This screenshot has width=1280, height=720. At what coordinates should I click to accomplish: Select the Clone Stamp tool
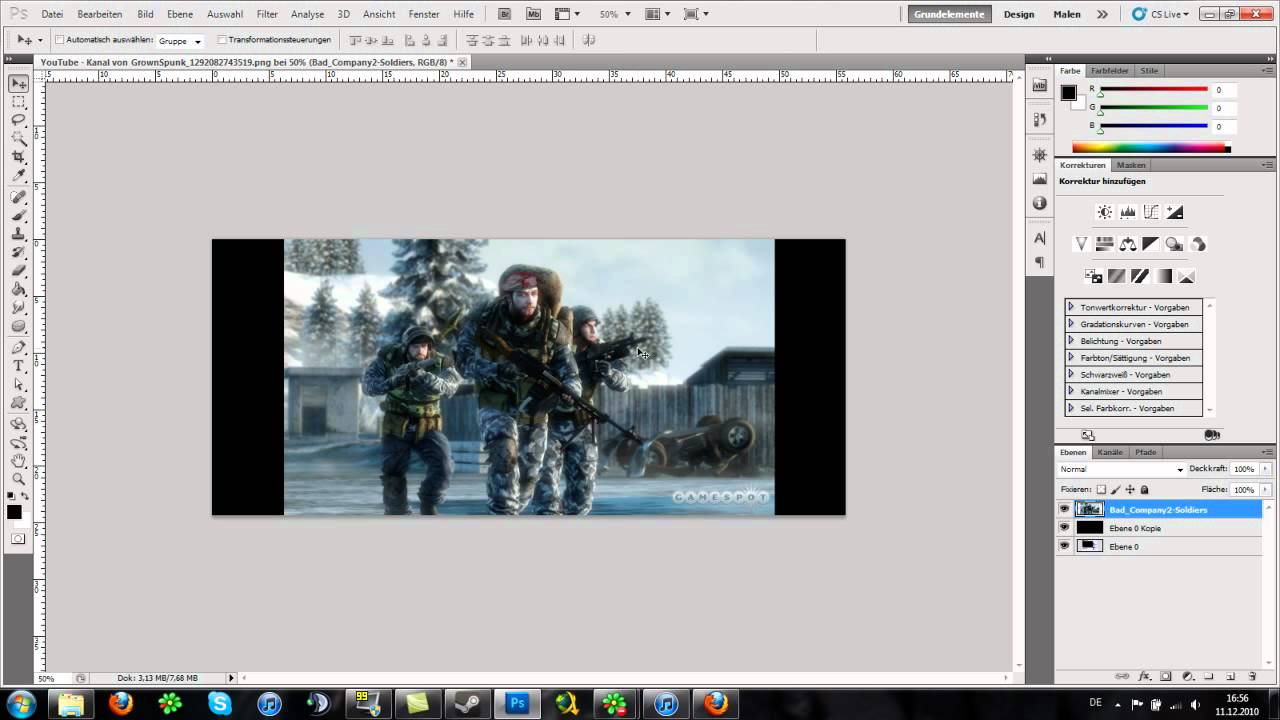pos(18,233)
